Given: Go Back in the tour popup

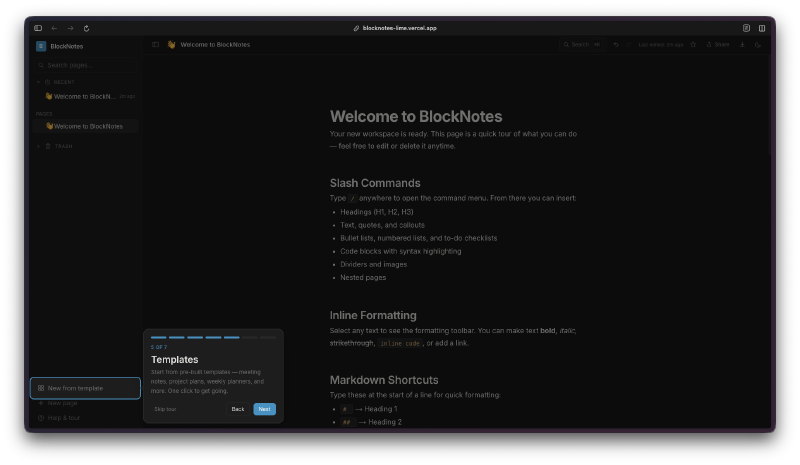Looking at the screenshot, I should tap(238, 409).
